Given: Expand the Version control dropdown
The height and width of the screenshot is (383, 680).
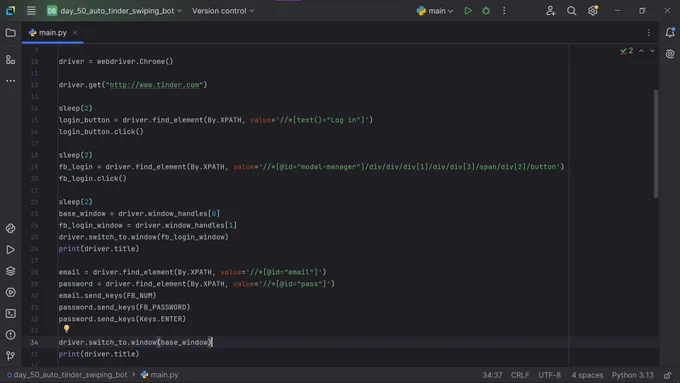Looking at the screenshot, I should (223, 11).
